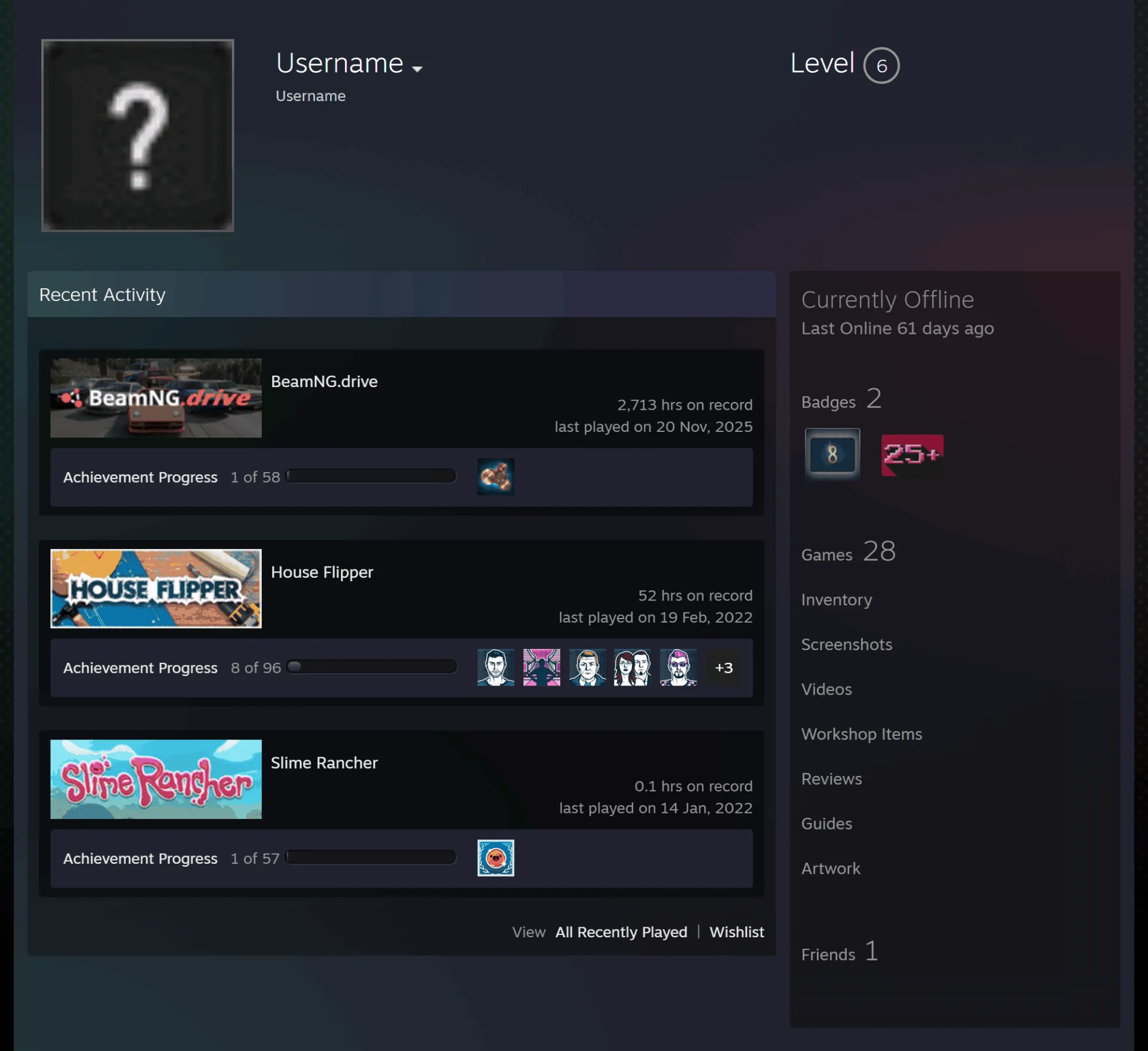Click the Slime Rancher achievement icon
Viewport: 1148px width, 1051px height.
coord(496,858)
